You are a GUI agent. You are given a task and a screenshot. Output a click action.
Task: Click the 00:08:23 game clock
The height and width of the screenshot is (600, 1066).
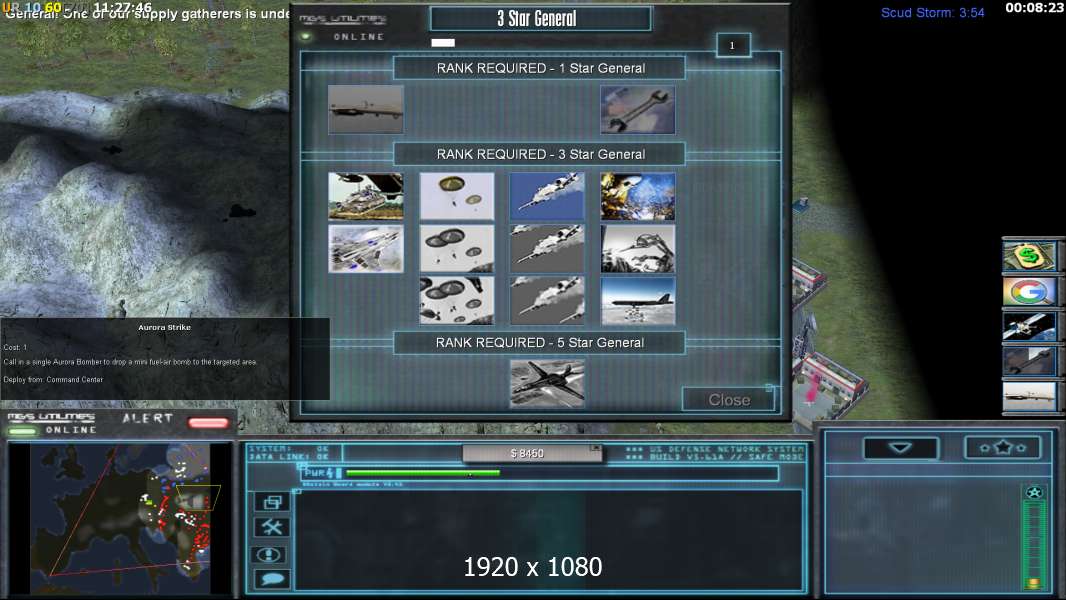click(x=1033, y=7)
